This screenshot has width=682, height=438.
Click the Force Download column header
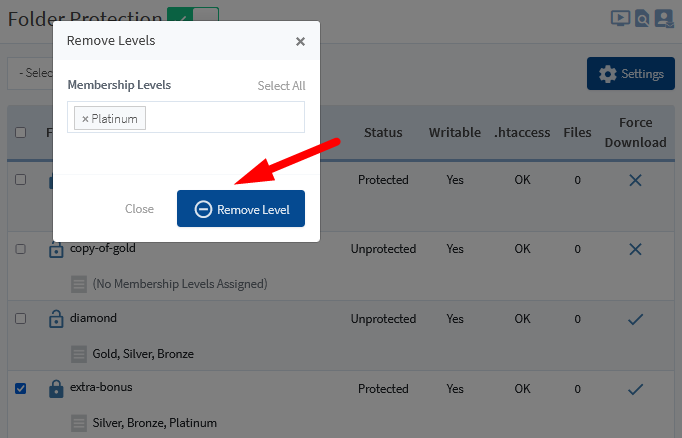tap(635, 132)
